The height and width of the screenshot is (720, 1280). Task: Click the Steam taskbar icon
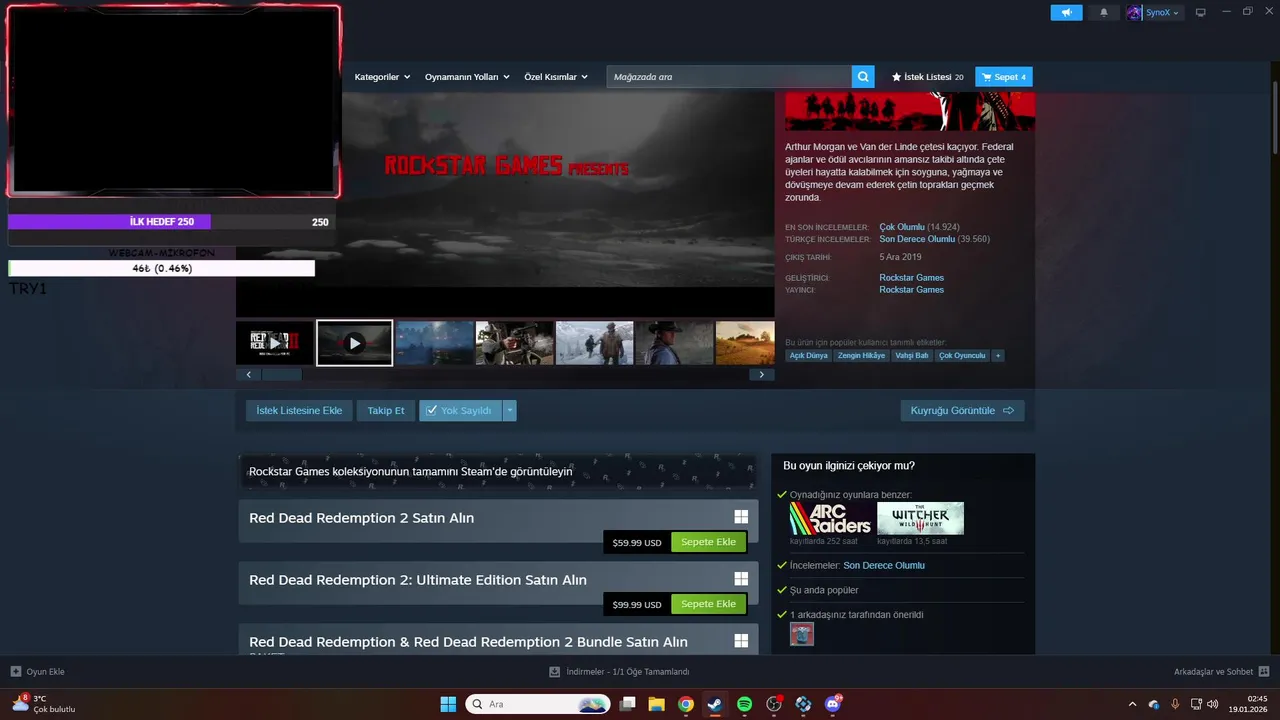[x=714, y=704]
